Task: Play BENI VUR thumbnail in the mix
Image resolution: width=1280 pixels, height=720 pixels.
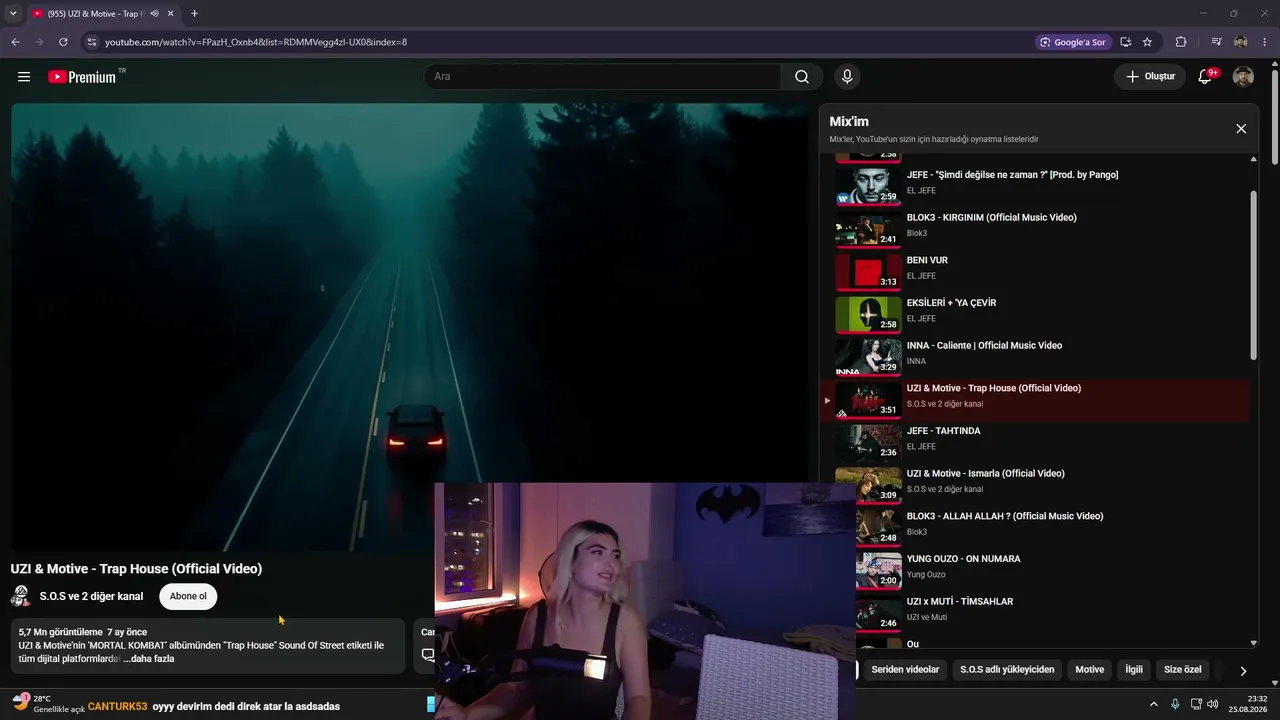Action: 868,271
